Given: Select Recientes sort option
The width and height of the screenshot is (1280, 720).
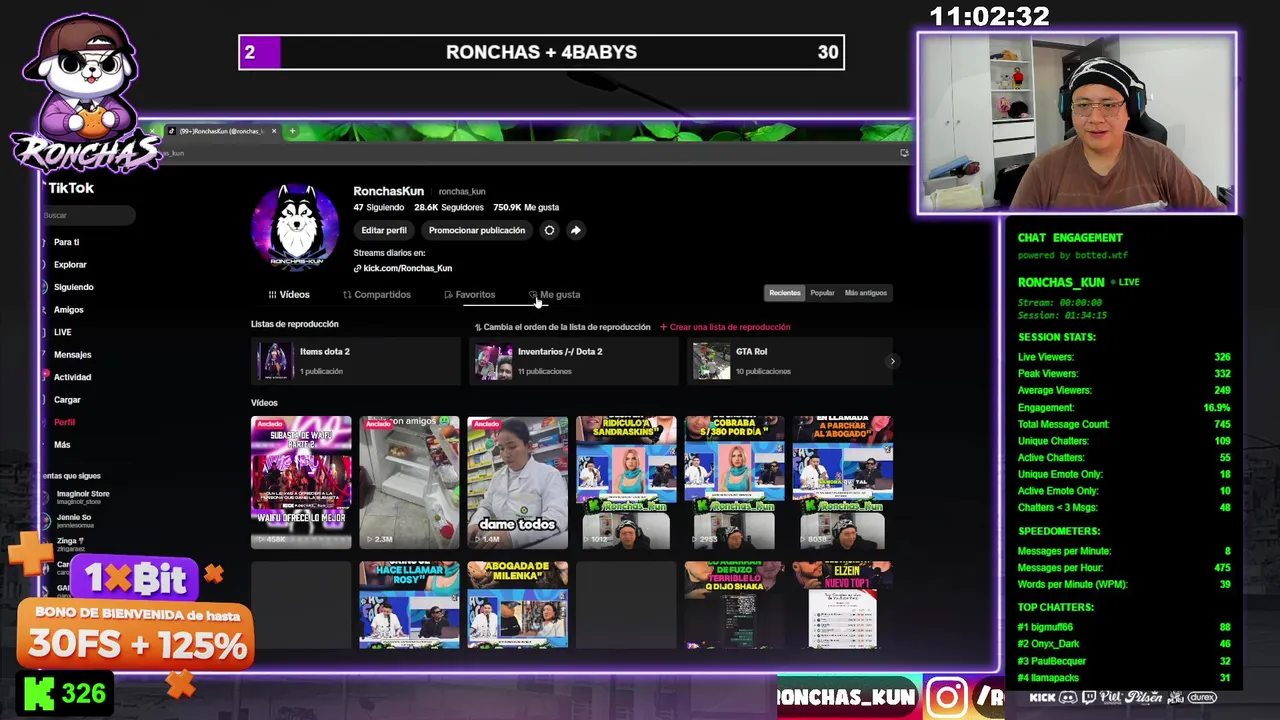Looking at the screenshot, I should (785, 293).
